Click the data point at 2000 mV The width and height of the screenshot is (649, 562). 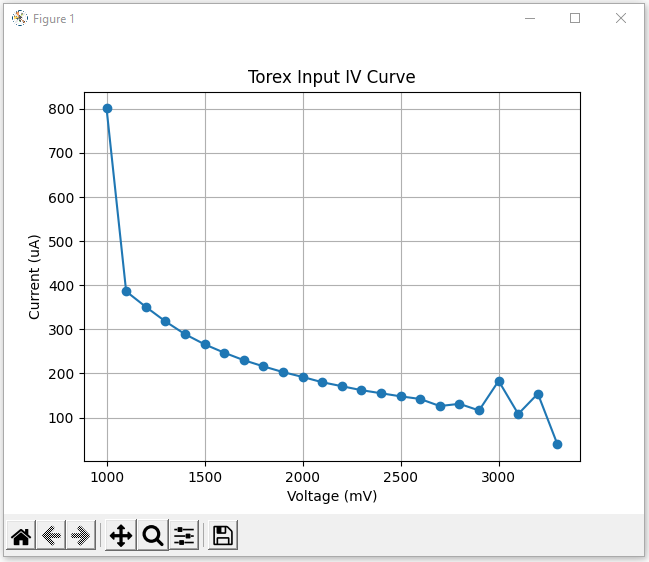[303, 377]
